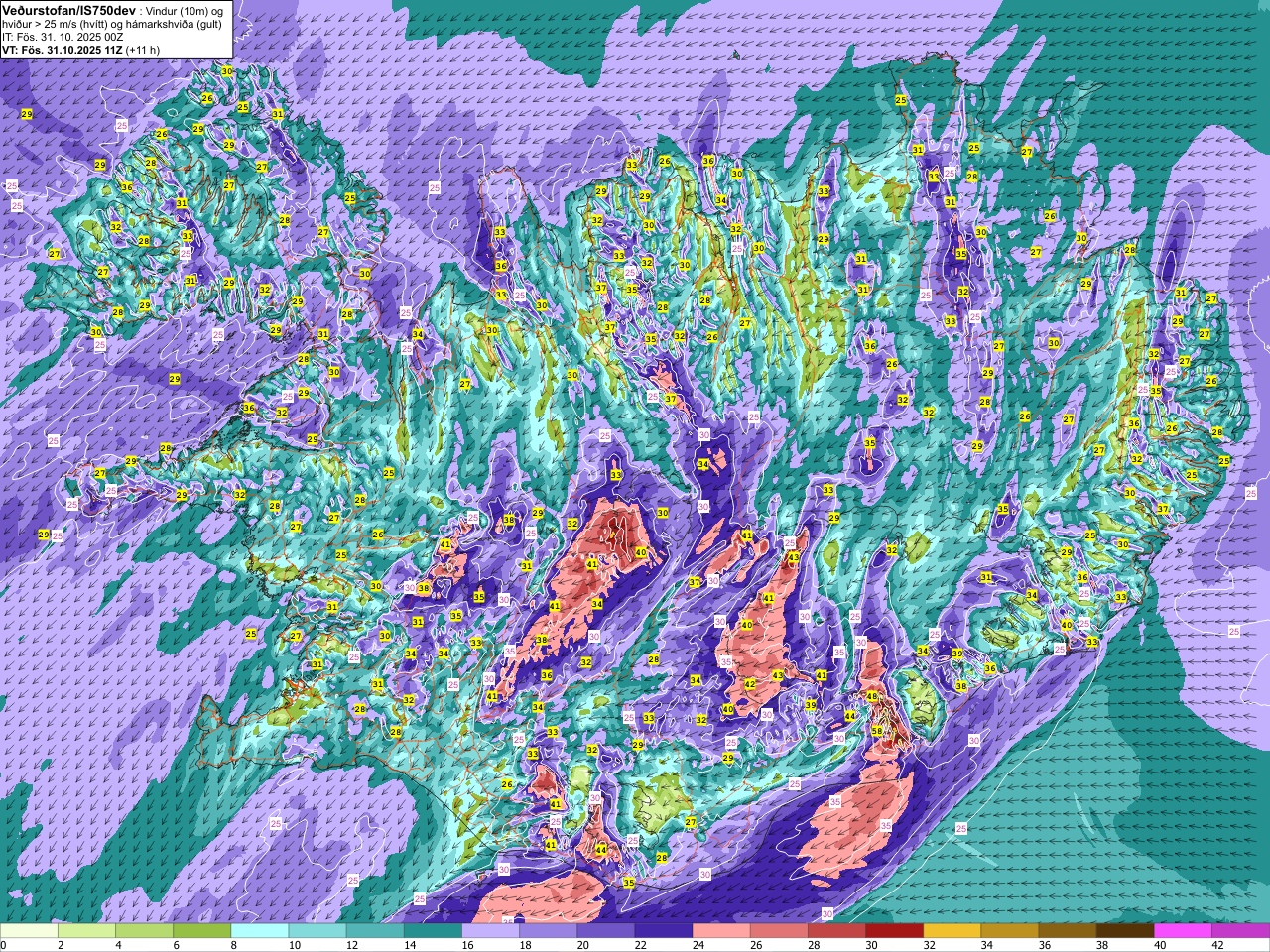Click the 'VT: Fös. 31.10.2025 11Z' valid time
This screenshot has width=1270, height=952.
tap(63, 50)
